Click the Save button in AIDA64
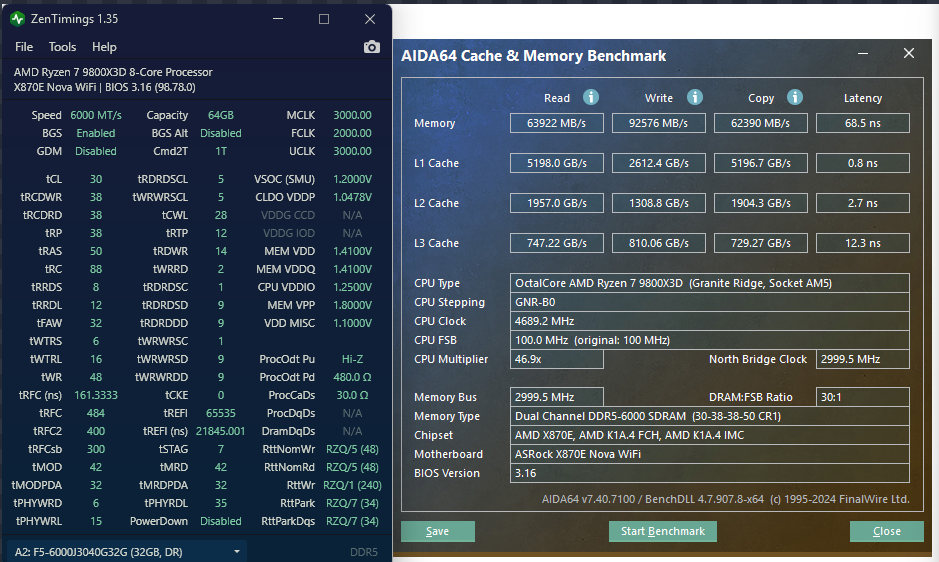Screen dimensions: 939x562 coord(438,531)
